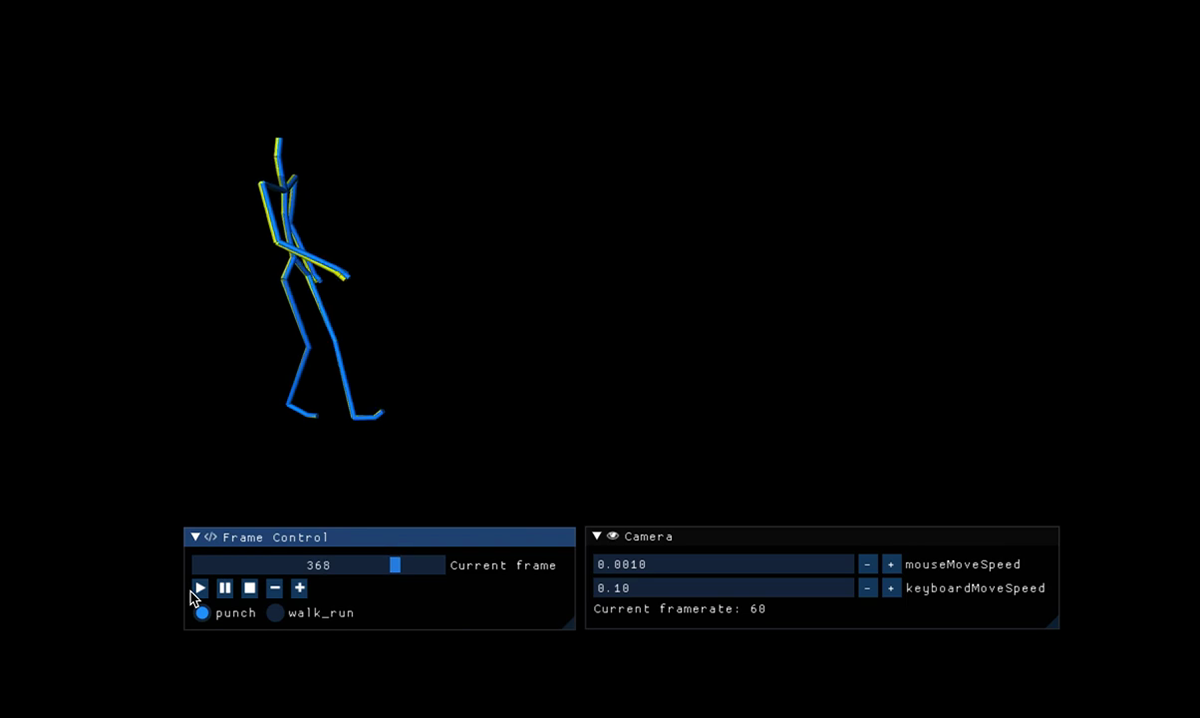Increase mouseMoveSpeed with plus button
This screenshot has height=718, width=1200.
891,564
